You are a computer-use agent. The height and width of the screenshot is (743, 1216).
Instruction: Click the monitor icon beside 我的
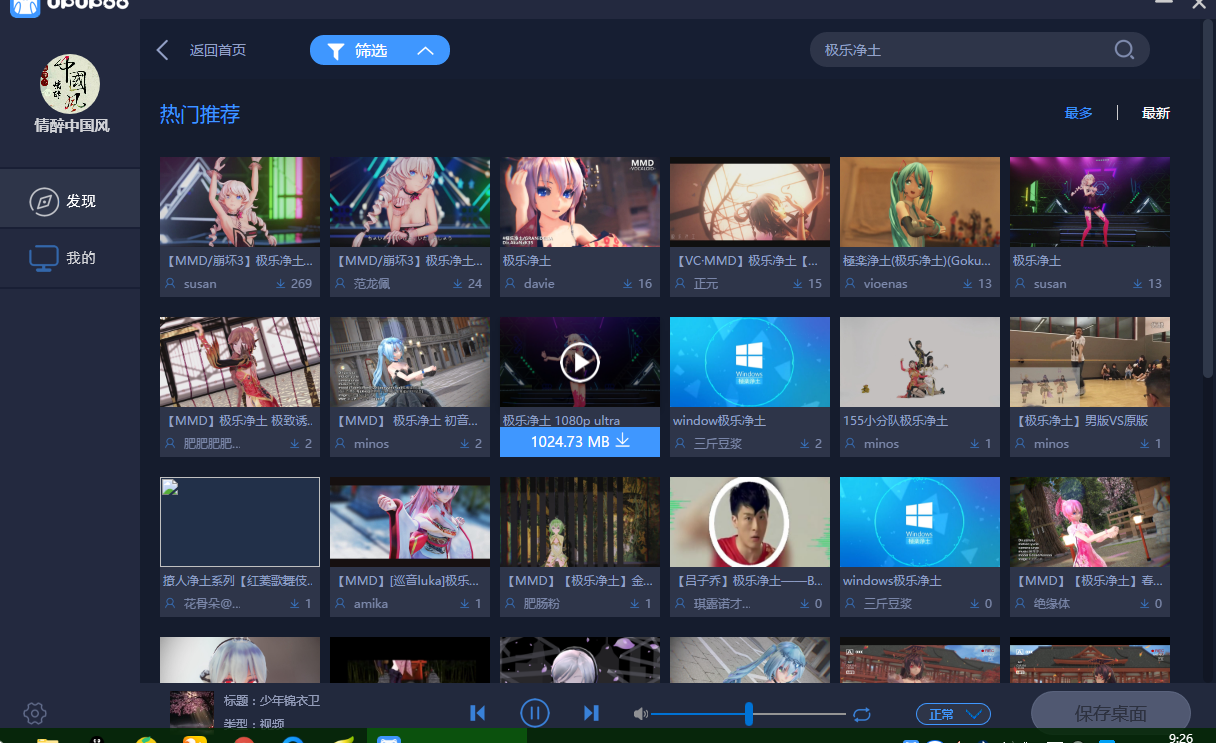pos(43,259)
